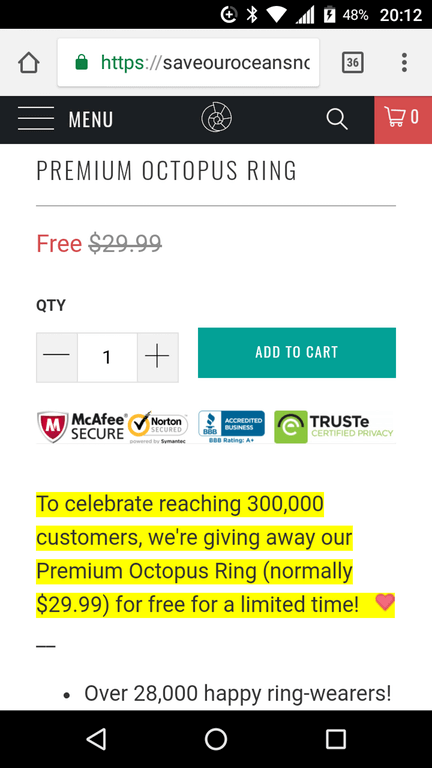Tap the TRUSTe Certified Privacy badge
The height and width of the screenshot is (768, 432).
tap(334, 427)
